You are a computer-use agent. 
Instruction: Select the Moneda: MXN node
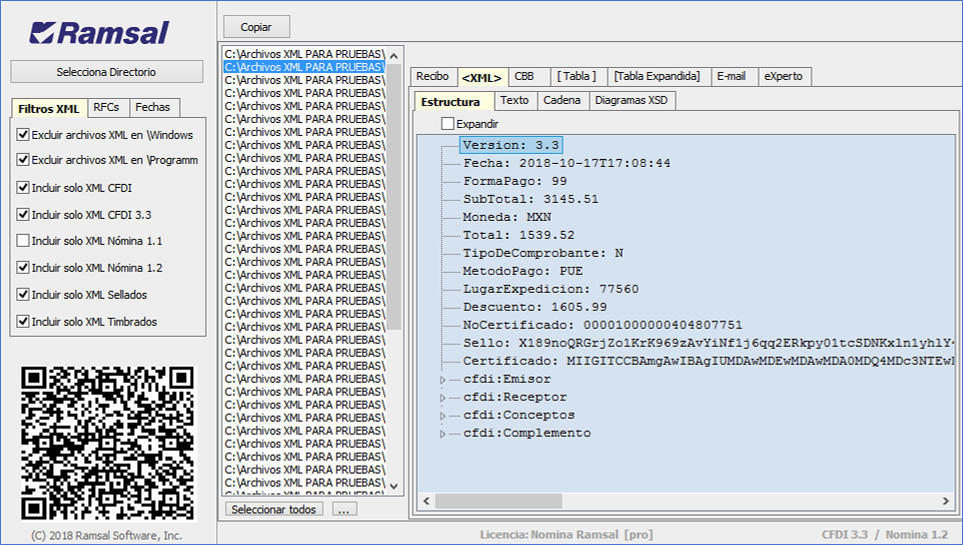pos(507,218)
